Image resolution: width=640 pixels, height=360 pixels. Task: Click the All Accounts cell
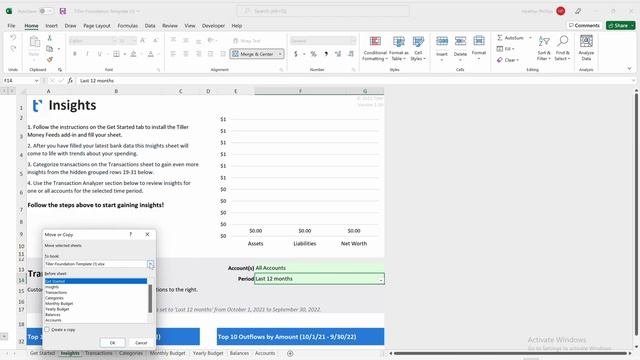(319, 268)
